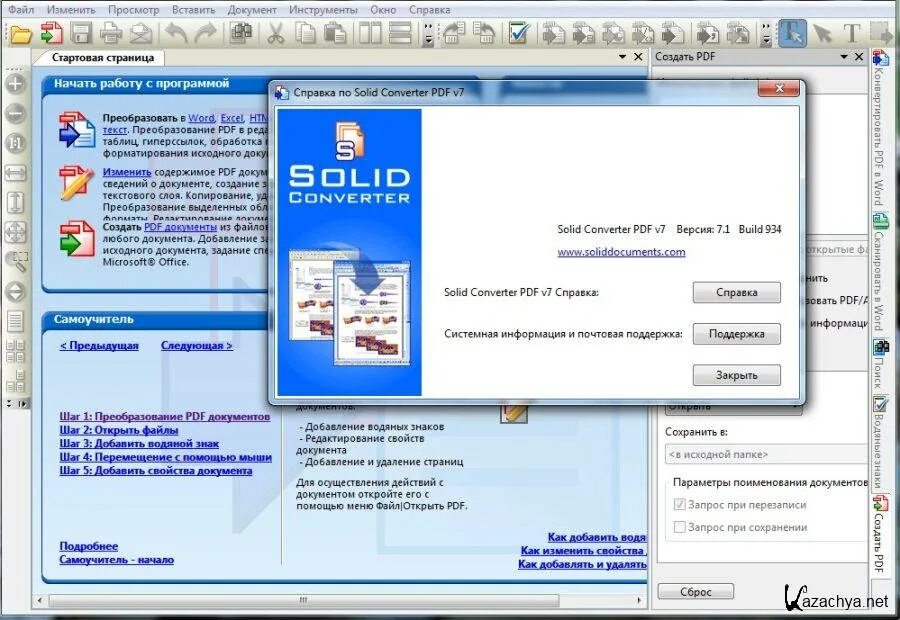900x620 pixels.
Task: Toggle the 'Запрос при сохранении' checkbox
Action: click(x=680, y=527)
